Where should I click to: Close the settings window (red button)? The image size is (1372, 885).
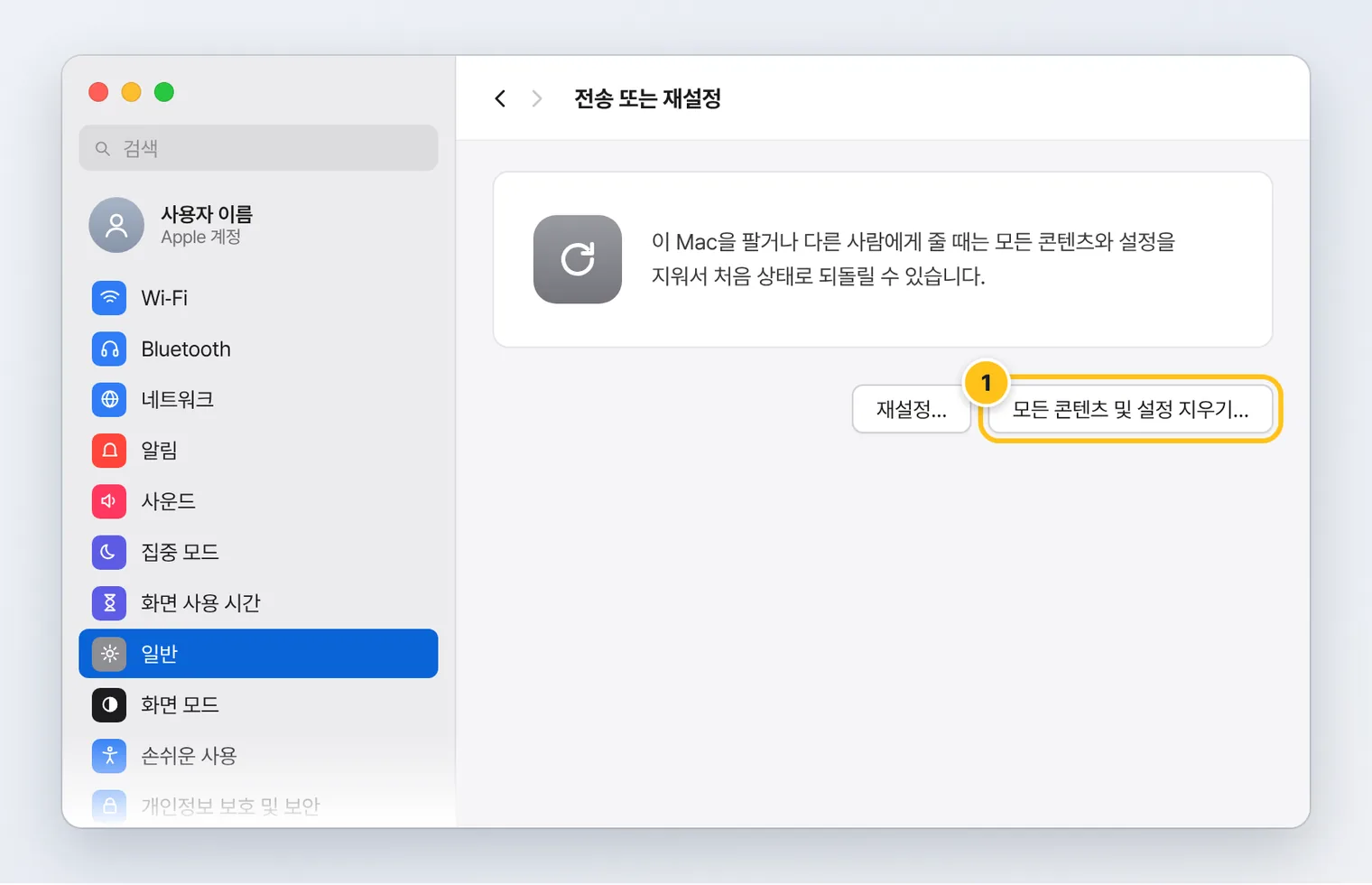pos(98,92)
